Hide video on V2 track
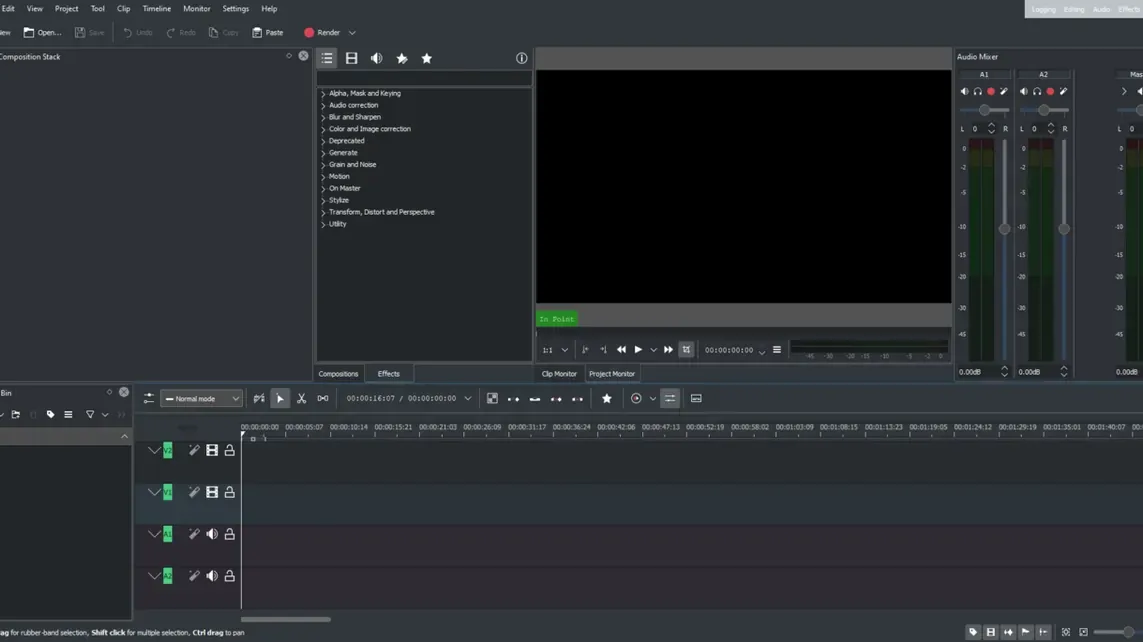1143x642 pixels. tap(211, 450)
